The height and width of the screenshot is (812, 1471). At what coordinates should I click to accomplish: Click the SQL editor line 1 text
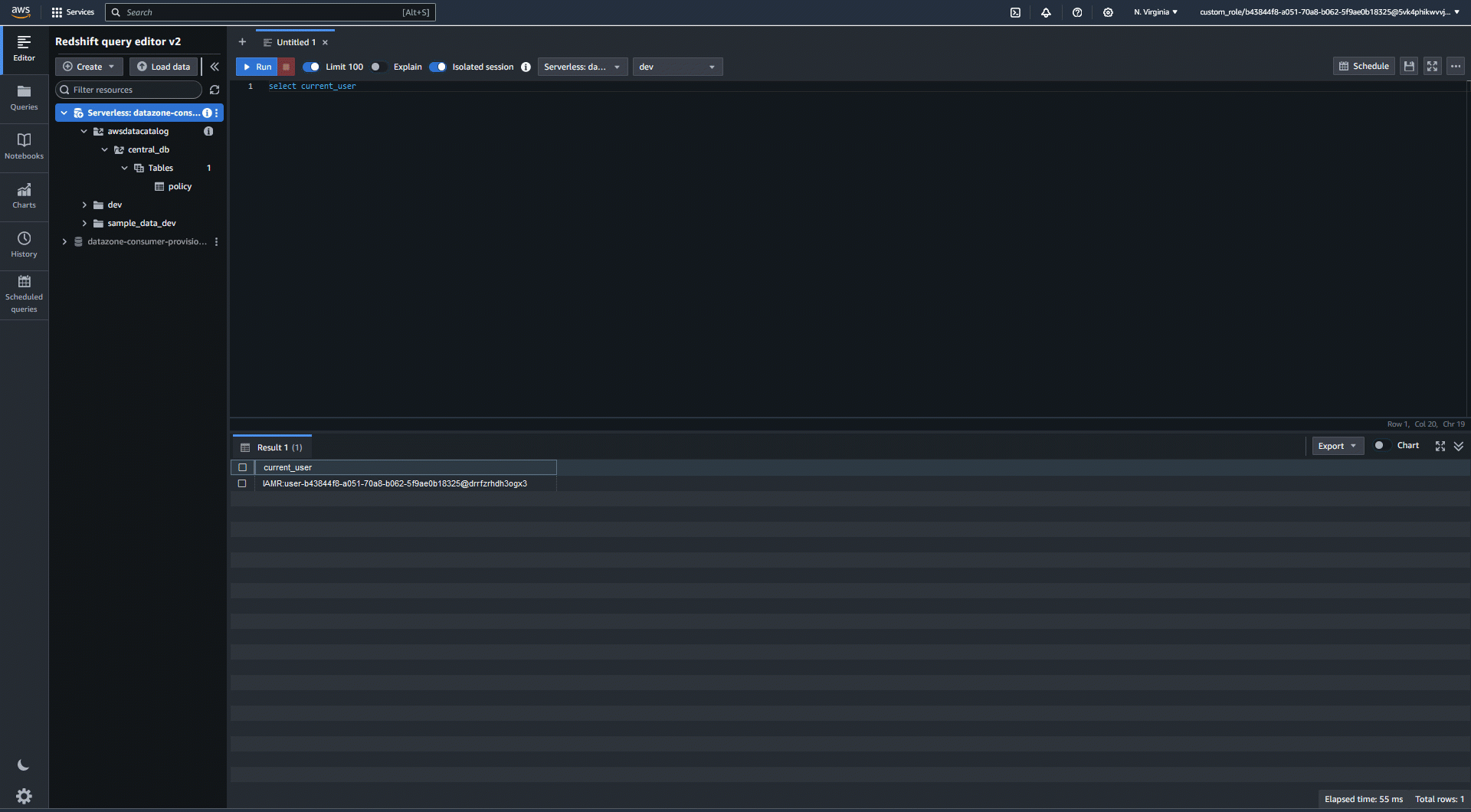click(312, 87)
